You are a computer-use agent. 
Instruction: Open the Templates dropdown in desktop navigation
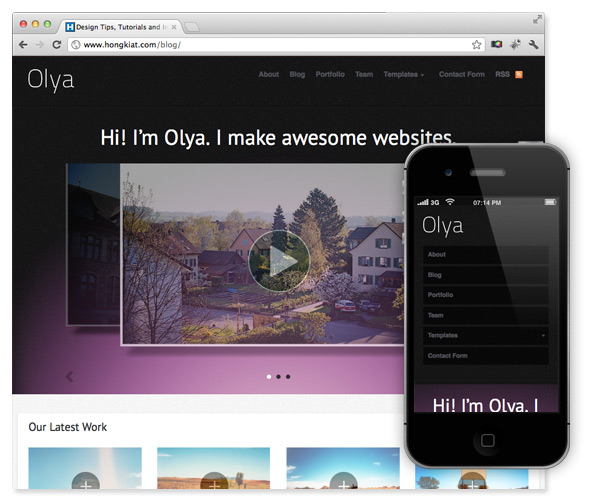[404, 75]
